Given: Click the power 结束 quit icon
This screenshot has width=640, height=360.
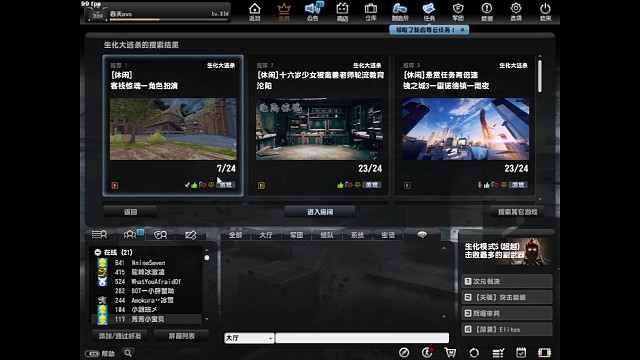Looking at the screenshot, I should pyautogui.click(x=545, y=12).
